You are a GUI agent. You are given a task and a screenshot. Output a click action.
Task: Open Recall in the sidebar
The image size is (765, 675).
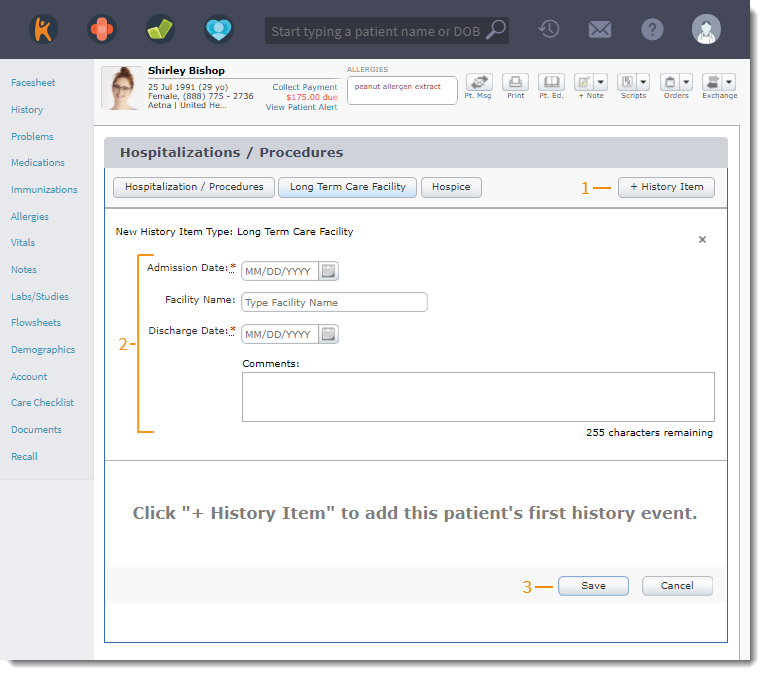[x=24, y=457]
